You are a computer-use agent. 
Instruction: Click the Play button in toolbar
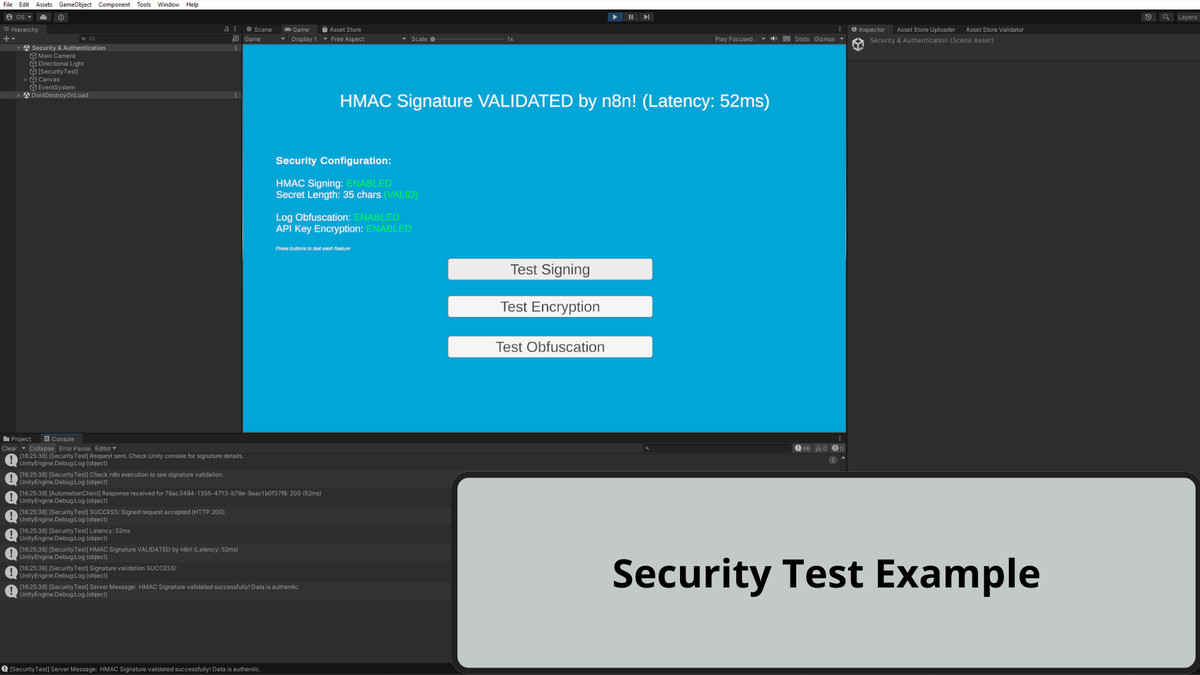click(615, 17)
